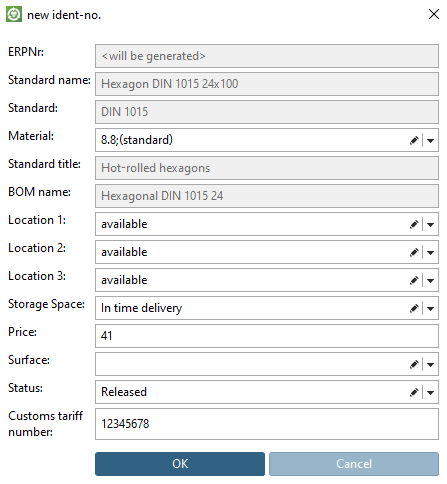Image resolution: width=447 pixels, height=484 pixels.
Task: Dismiss the dialog with Cancel
Action: [354, 464]
